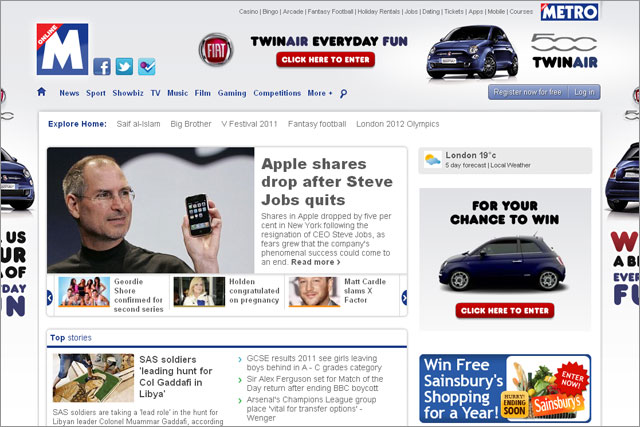The width and height of the screenshot is (640, 427).
Task: Open Holden congratulated on pregnancy story
Action: pos(254,291)
